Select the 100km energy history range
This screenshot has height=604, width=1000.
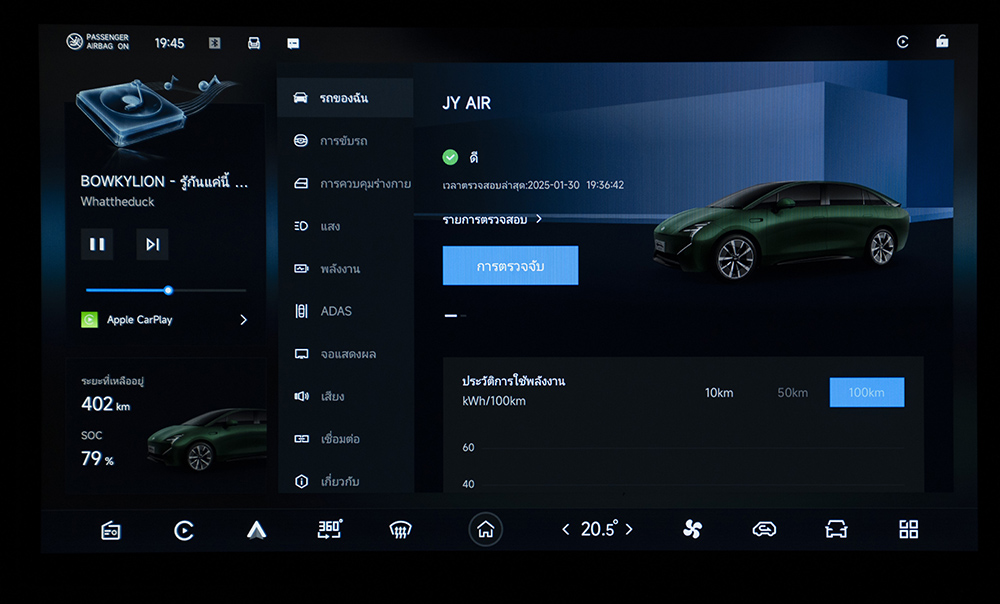click(x=866, y=393)
